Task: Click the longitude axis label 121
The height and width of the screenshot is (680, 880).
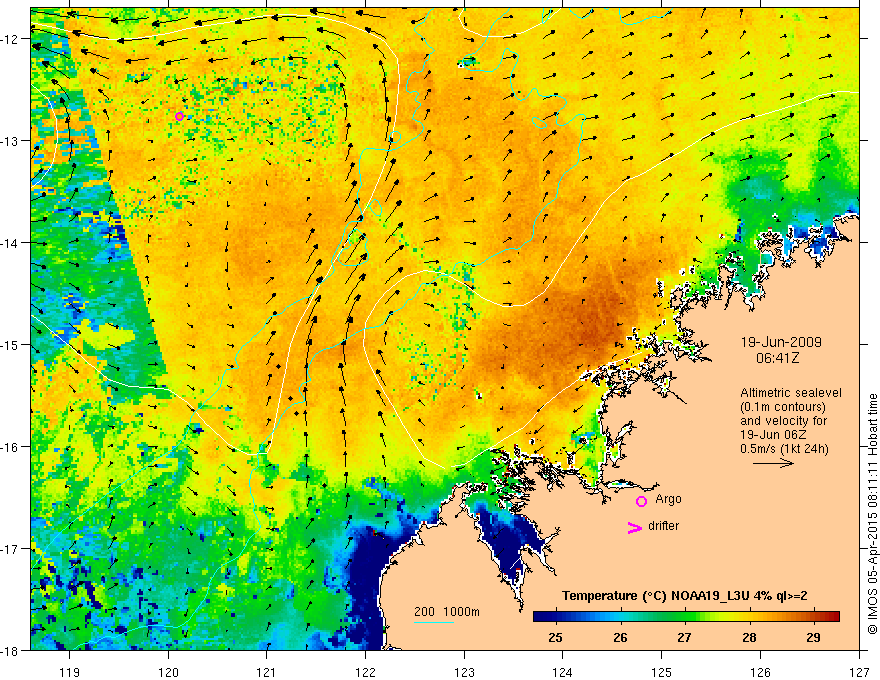Action: 267,672
